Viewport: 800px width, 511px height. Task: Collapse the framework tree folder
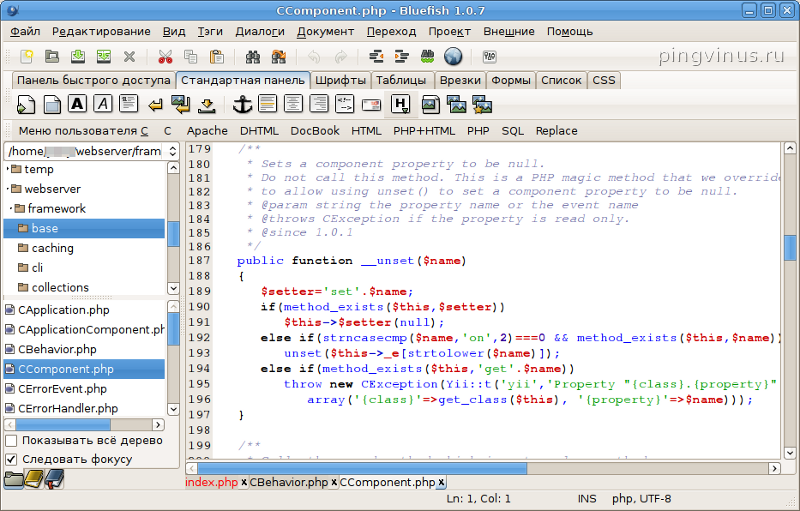11,209
